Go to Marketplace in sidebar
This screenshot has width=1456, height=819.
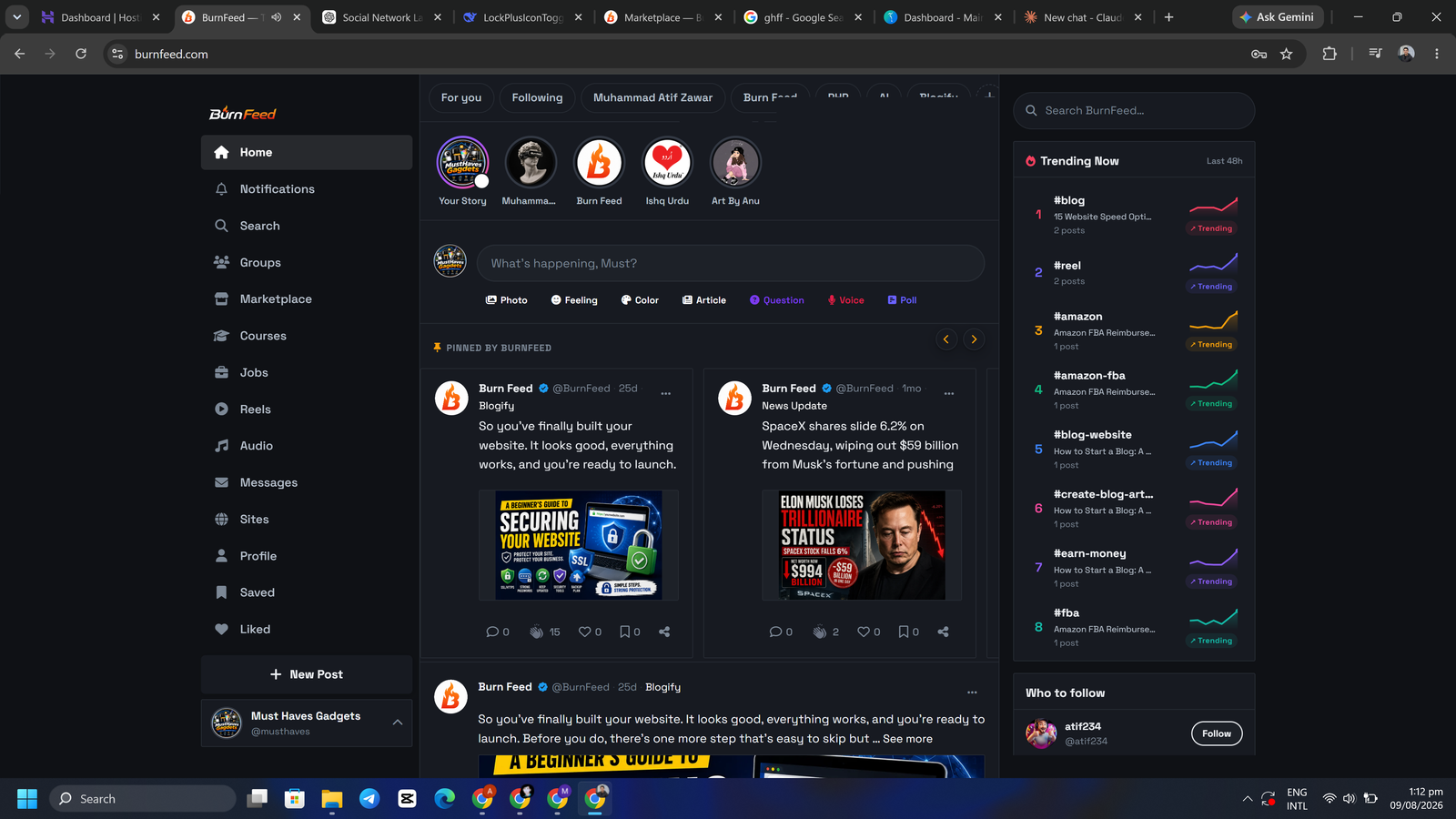306,299
